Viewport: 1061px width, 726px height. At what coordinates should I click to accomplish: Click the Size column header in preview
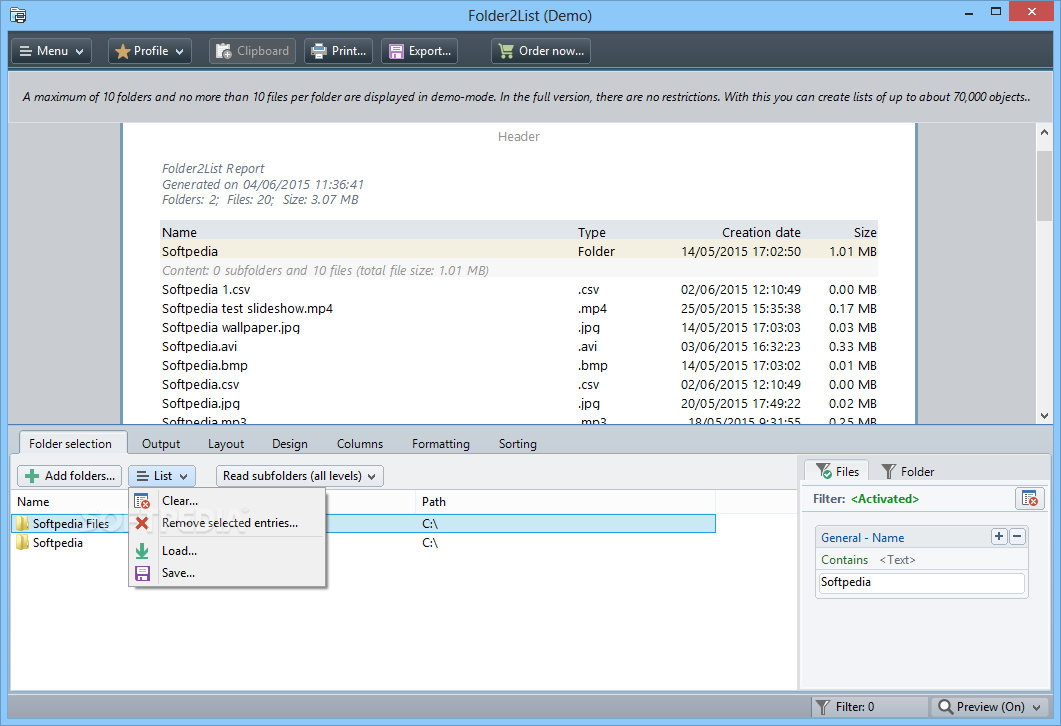coord(865,232)
